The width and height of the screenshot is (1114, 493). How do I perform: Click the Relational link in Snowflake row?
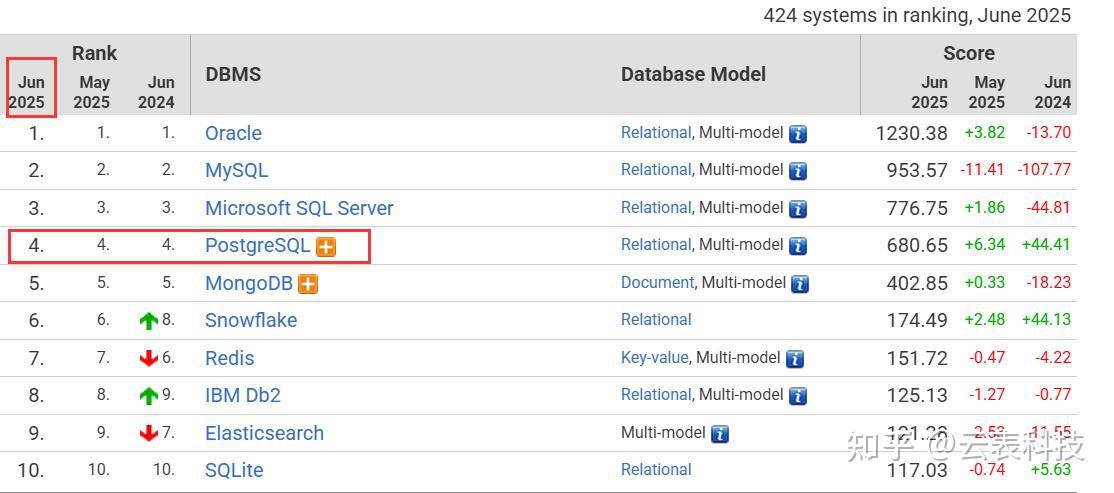[x=656, y=320]
